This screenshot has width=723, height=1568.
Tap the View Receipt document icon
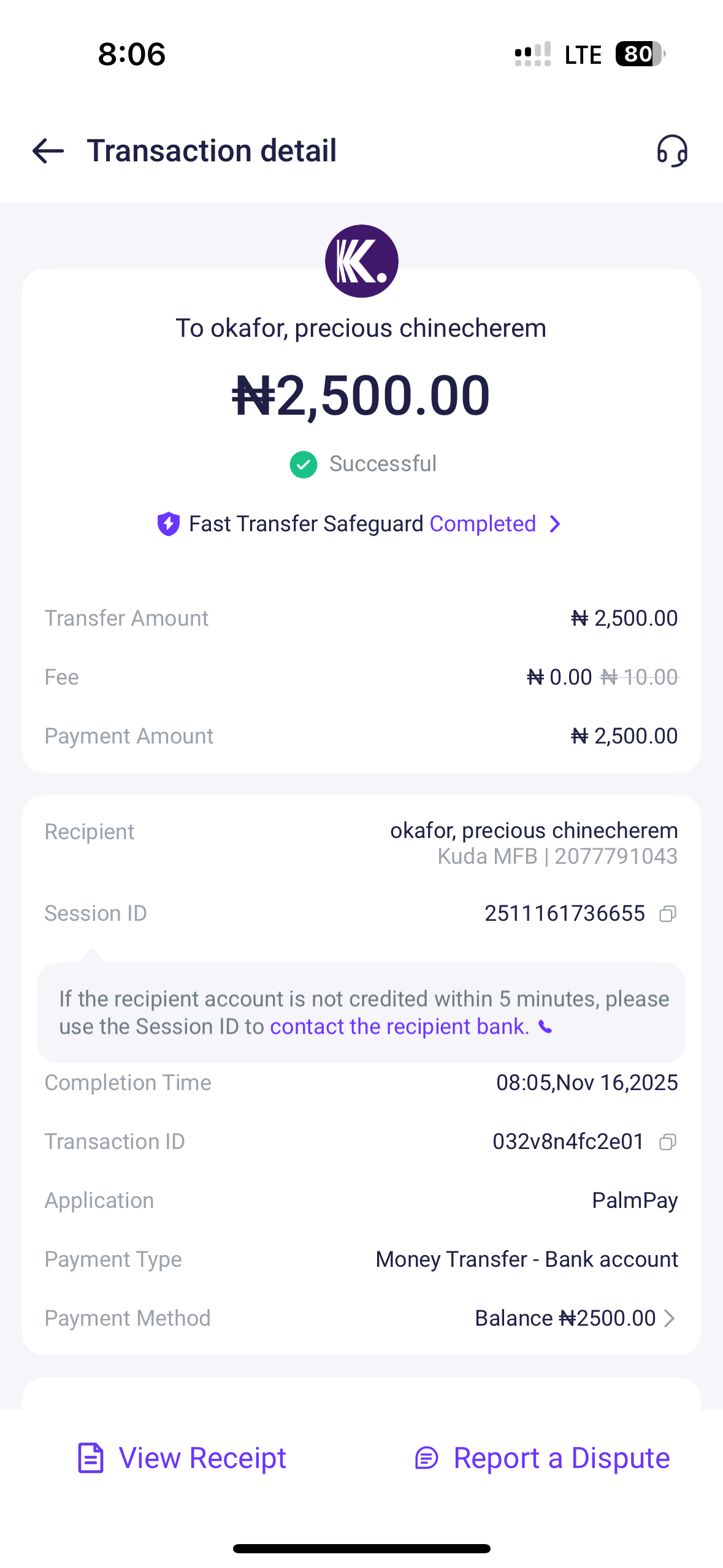point(91,1458)
